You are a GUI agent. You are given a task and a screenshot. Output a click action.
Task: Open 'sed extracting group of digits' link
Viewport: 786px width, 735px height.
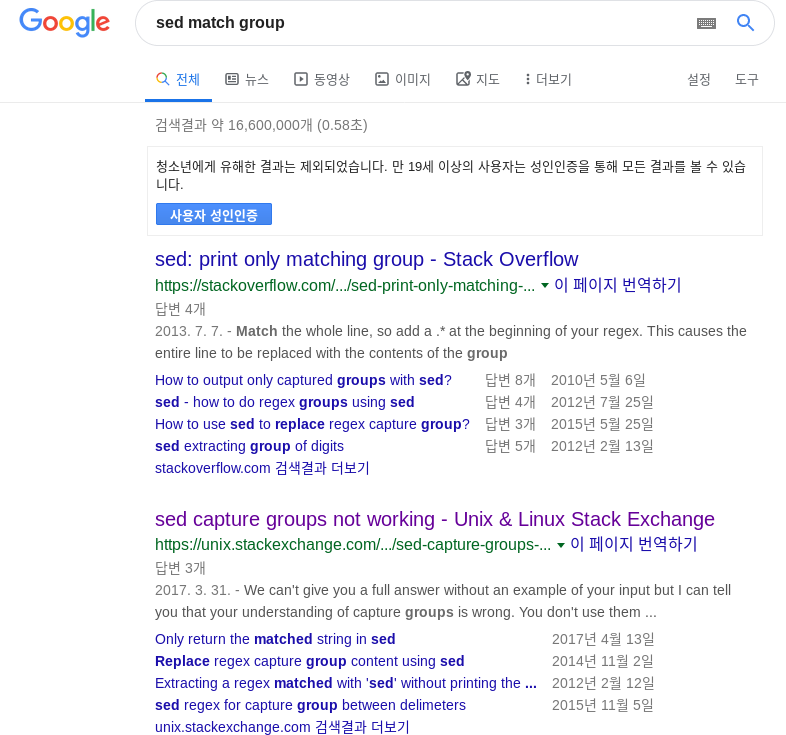[x=249, y=446]
